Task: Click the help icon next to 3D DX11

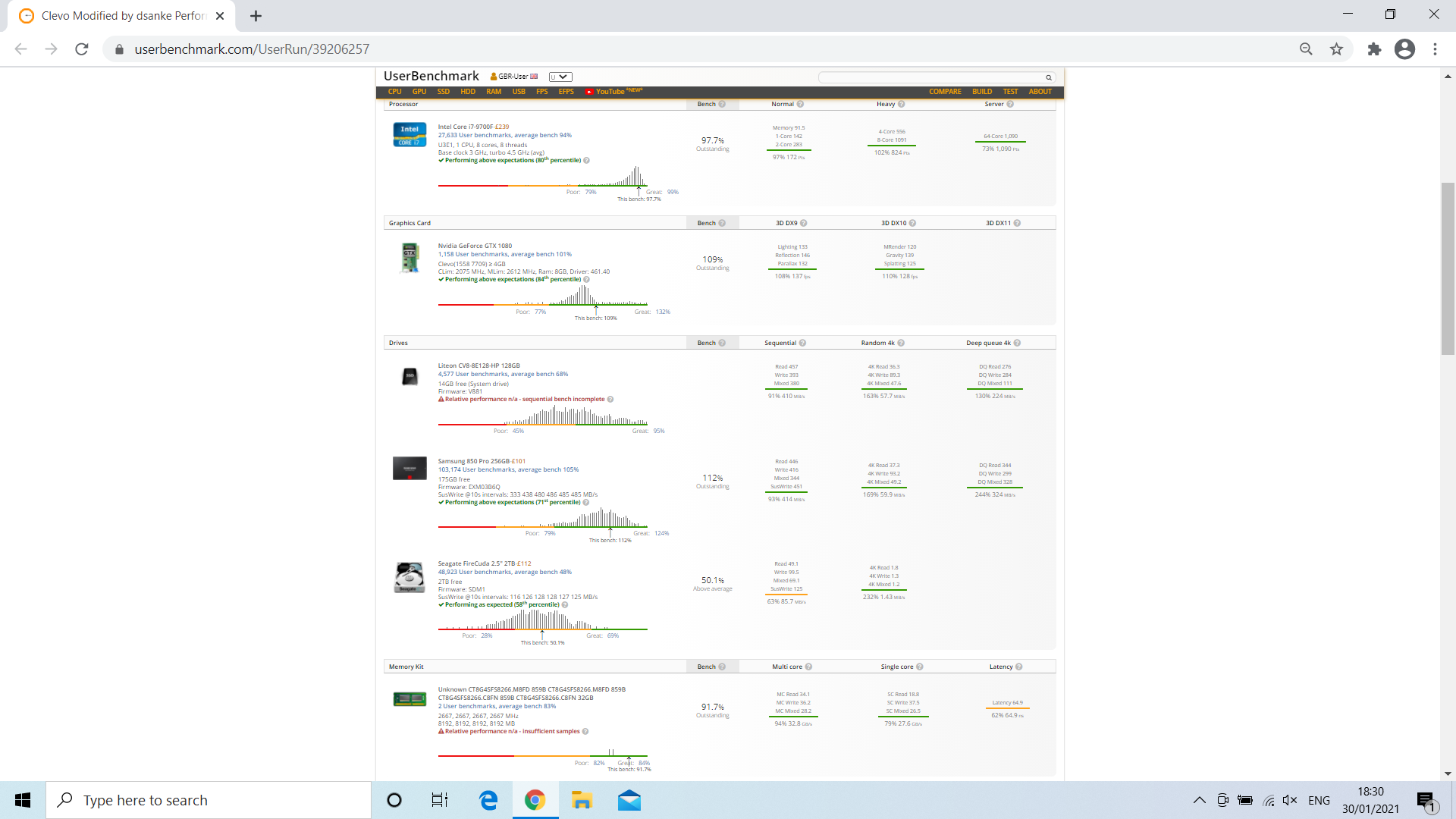Action: pos(1017,224)
